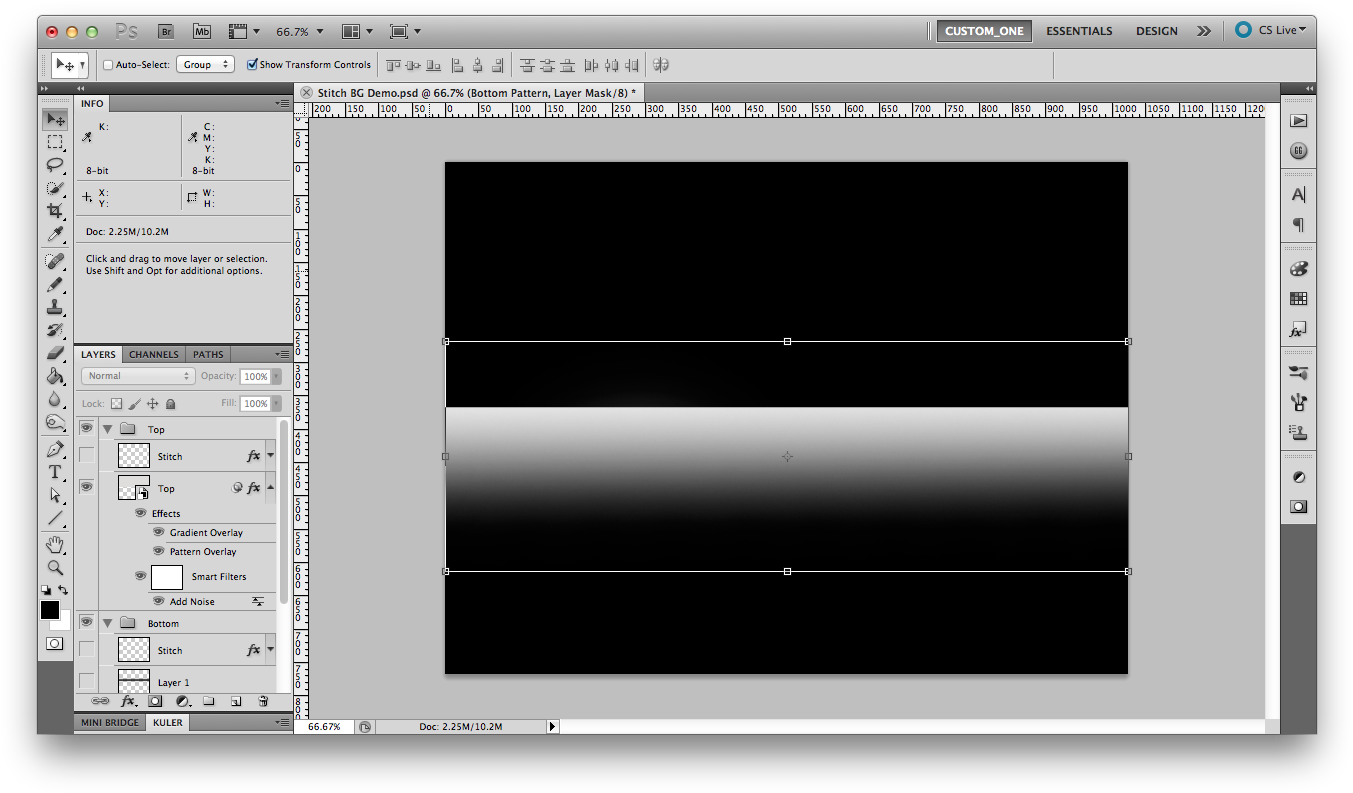This screenshot has width=1353, height=793.
Task: Switch to the ESSENTIALS workspace
Action: click(x=1079, y=31)
